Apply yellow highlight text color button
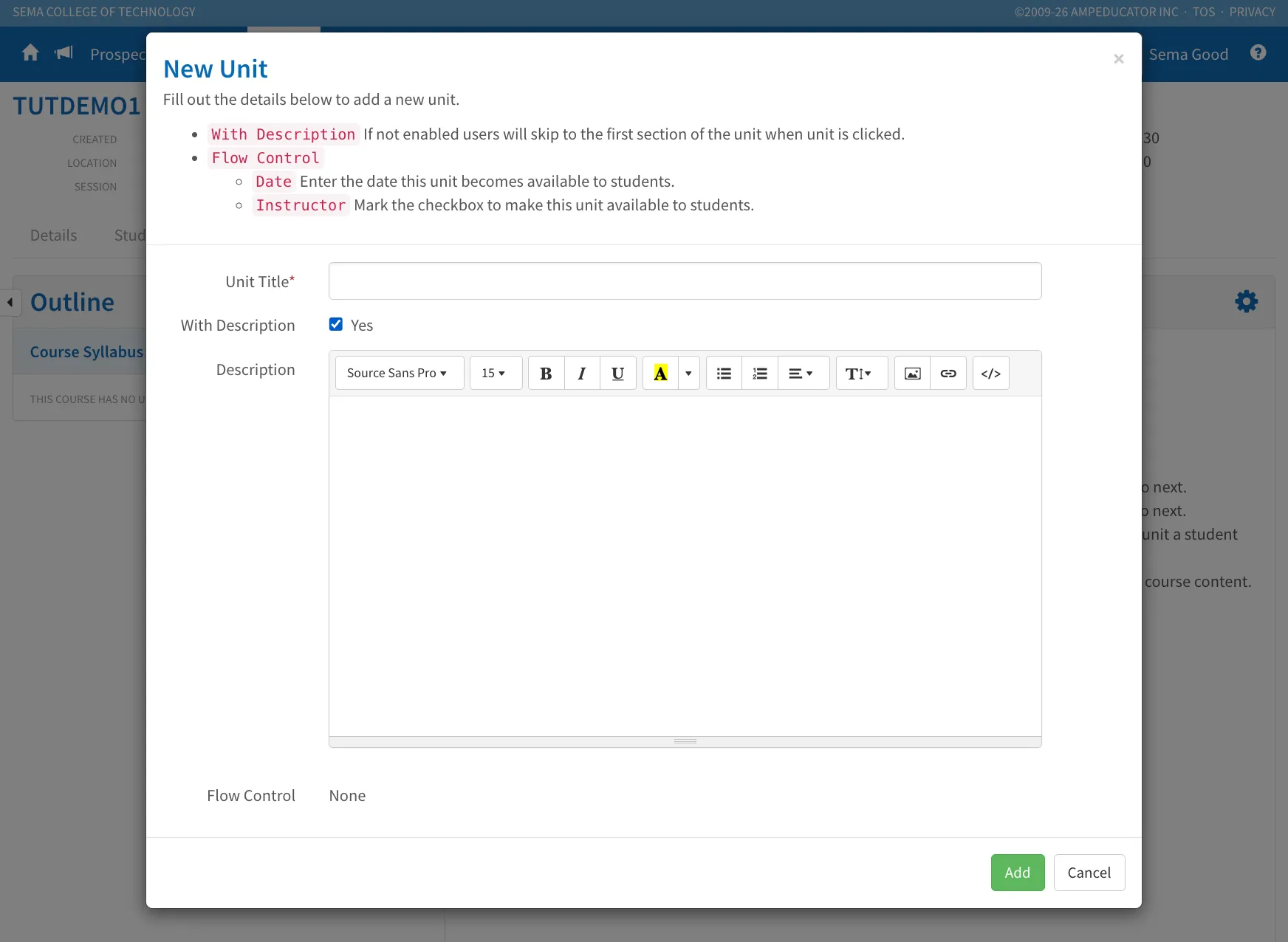Image resolution: width=1288 pixels, height=942 pixels. coord(660,373)
